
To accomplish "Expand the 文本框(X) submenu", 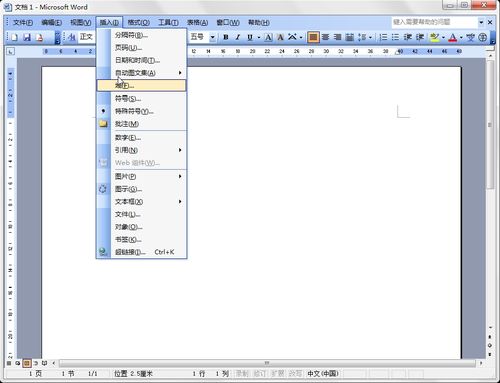I will pos(142,201).
